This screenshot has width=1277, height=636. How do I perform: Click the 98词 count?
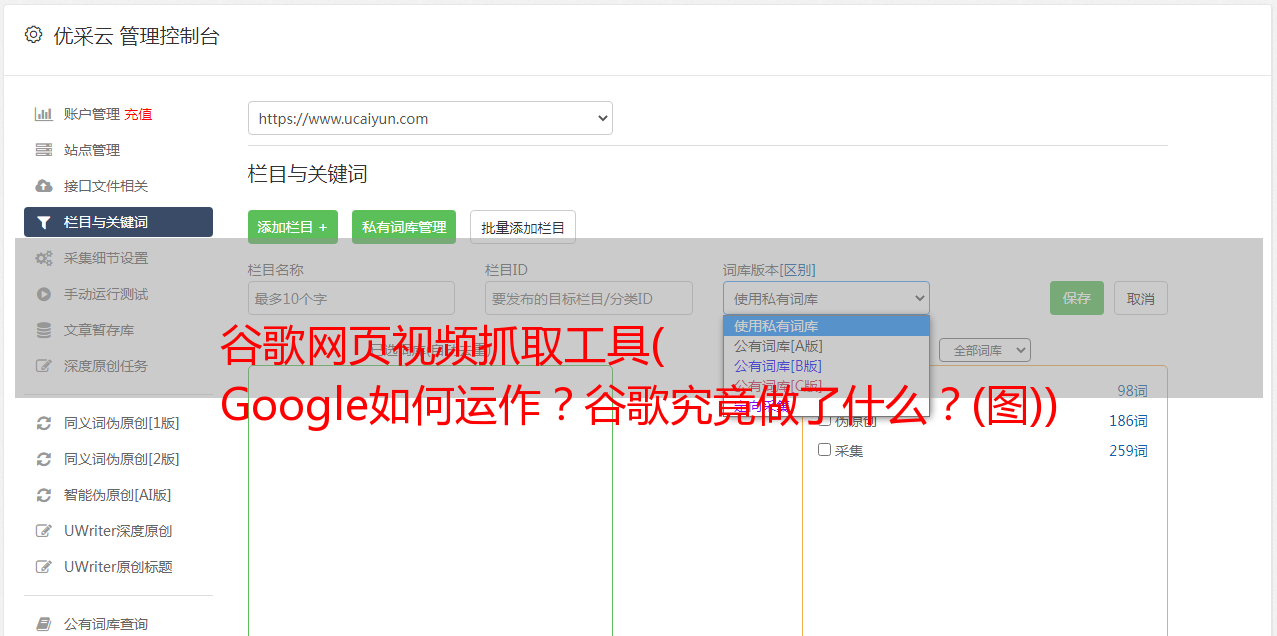tap(1132, 391)
